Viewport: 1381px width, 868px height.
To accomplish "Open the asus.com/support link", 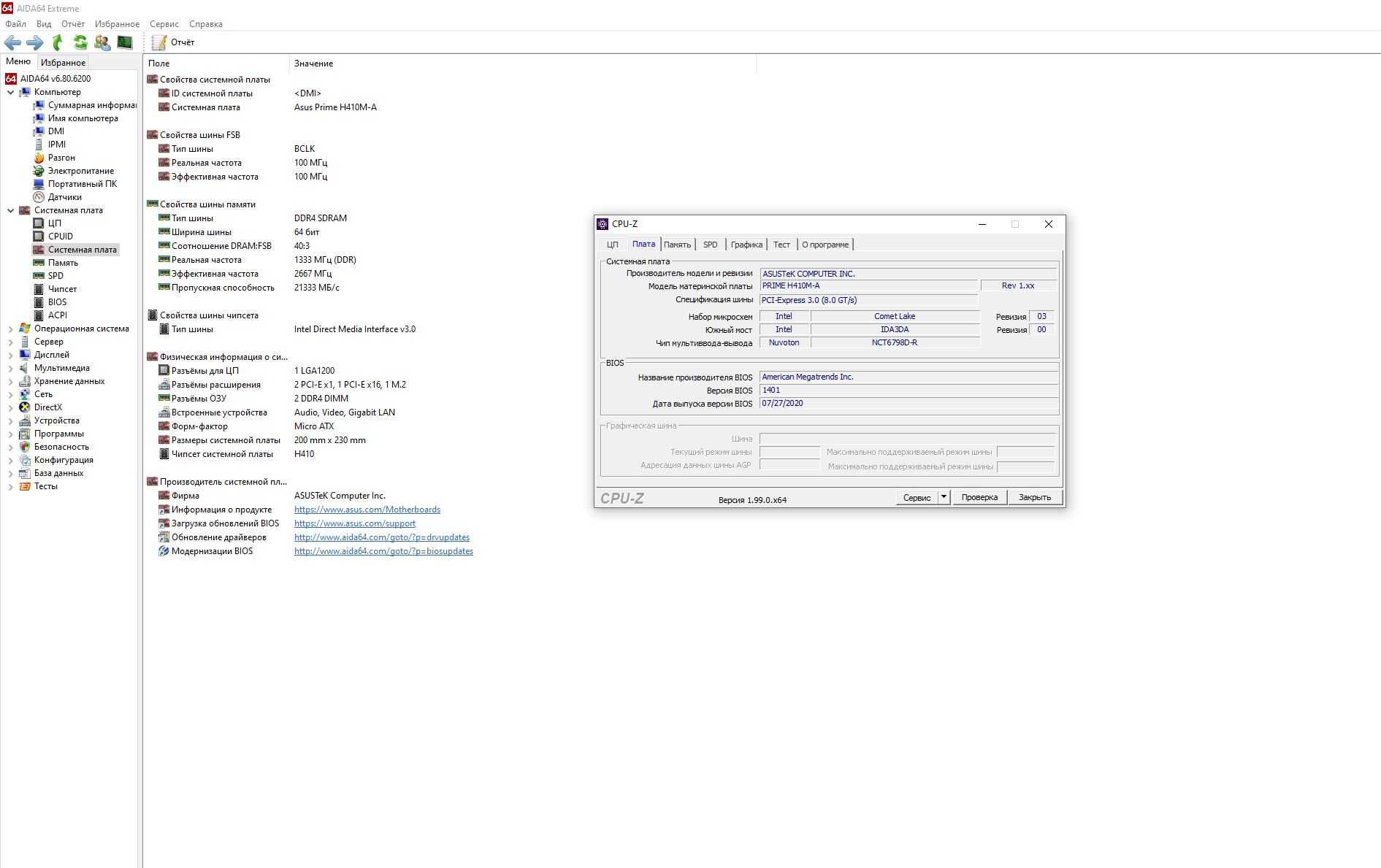I will tap(355, 523).
